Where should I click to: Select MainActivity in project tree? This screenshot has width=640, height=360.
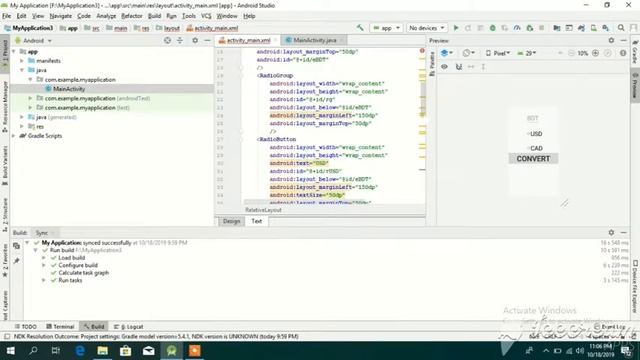pos(69,89)
